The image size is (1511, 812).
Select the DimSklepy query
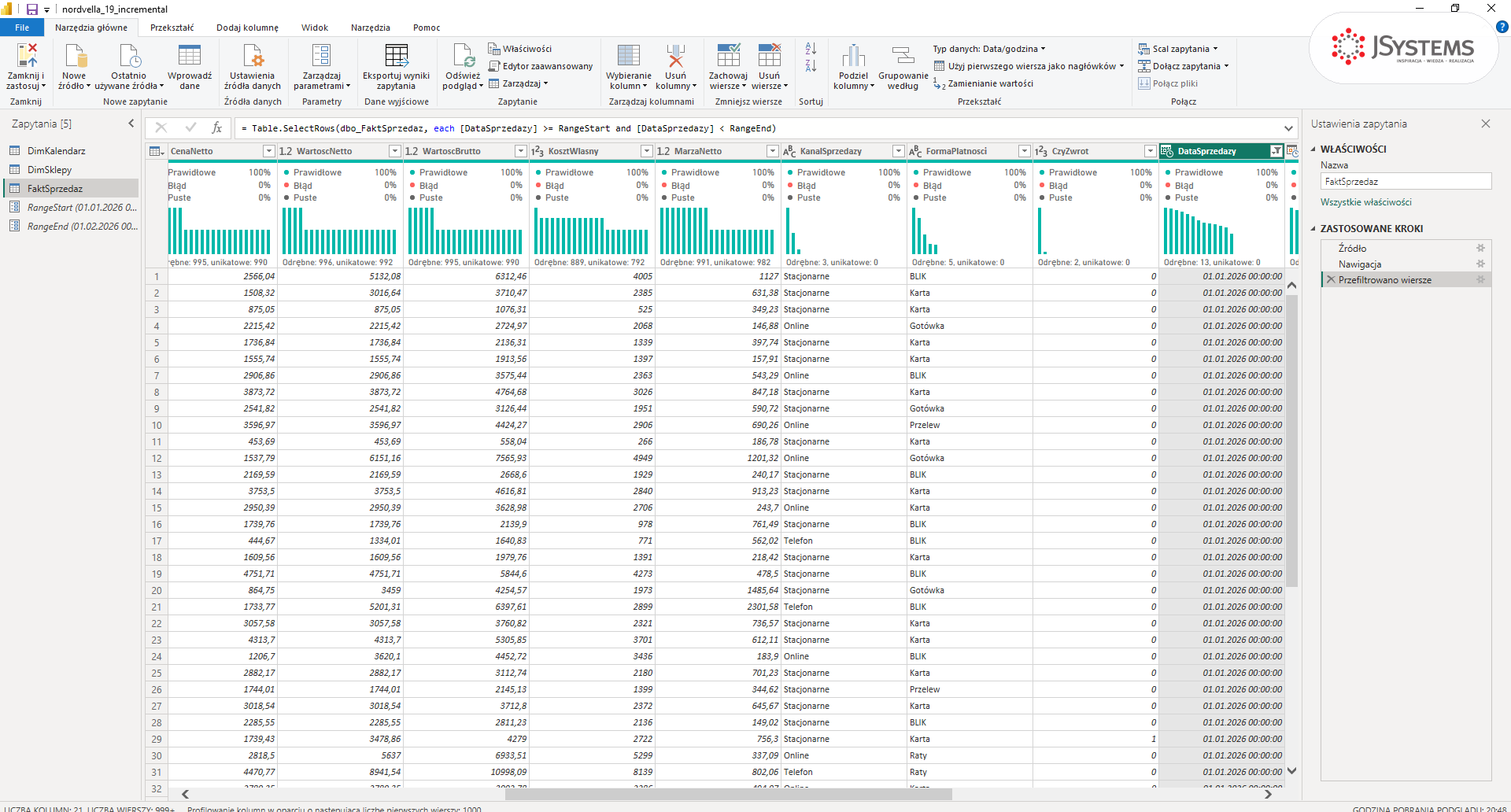coord(71,169)
